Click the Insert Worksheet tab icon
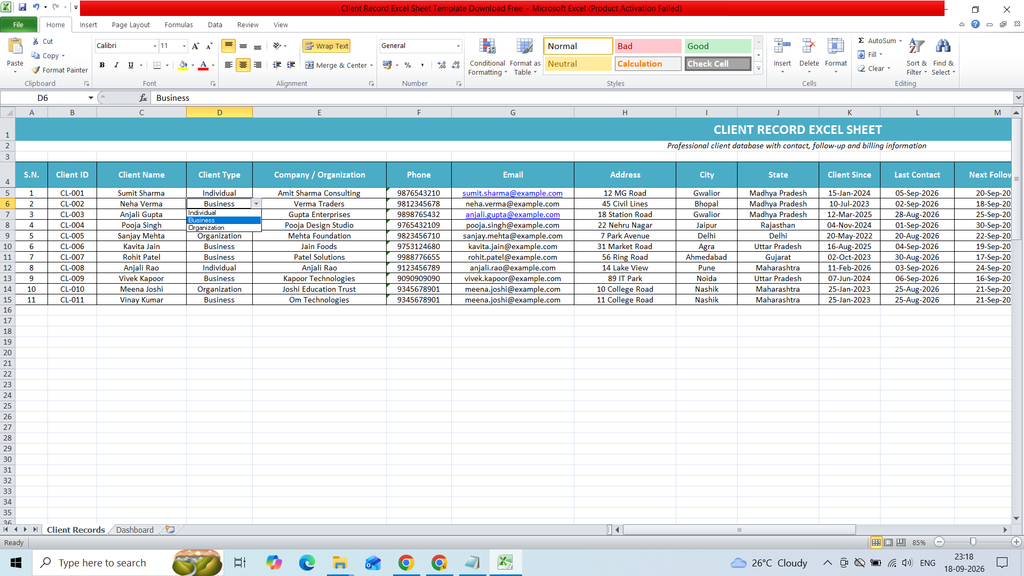The width and height of the screenshot is (1024, 576). tap(170, 530)
